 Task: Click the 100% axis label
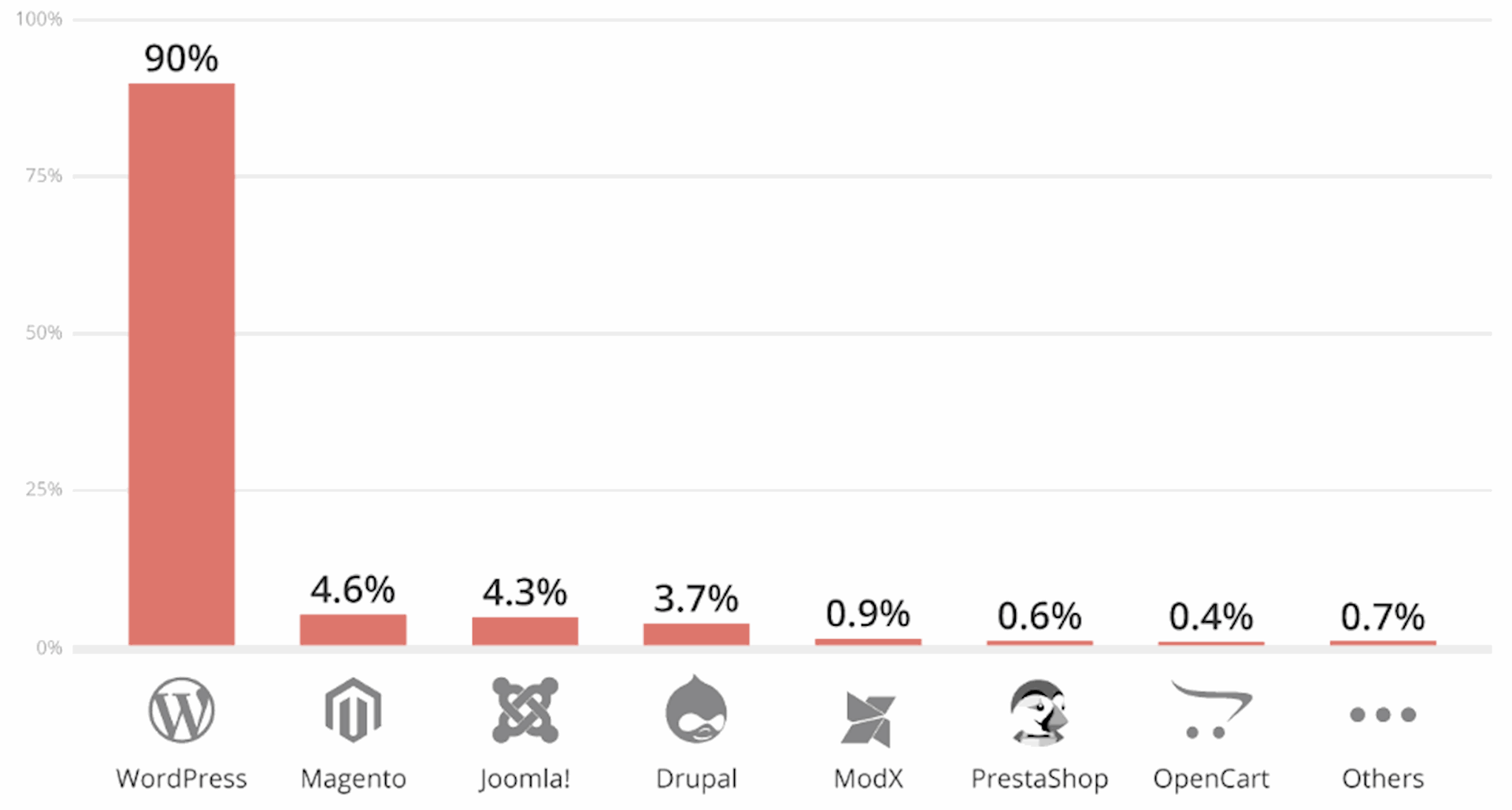(39, 19)
